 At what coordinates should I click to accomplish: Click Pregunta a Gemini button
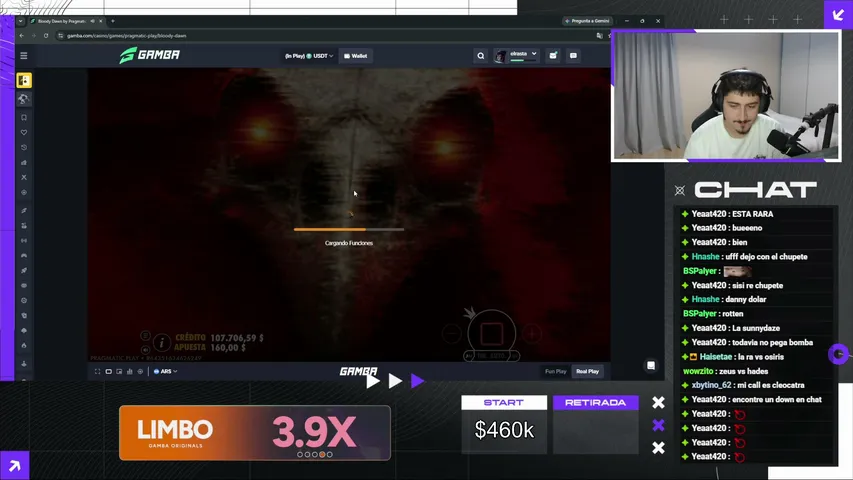[588, 21]
